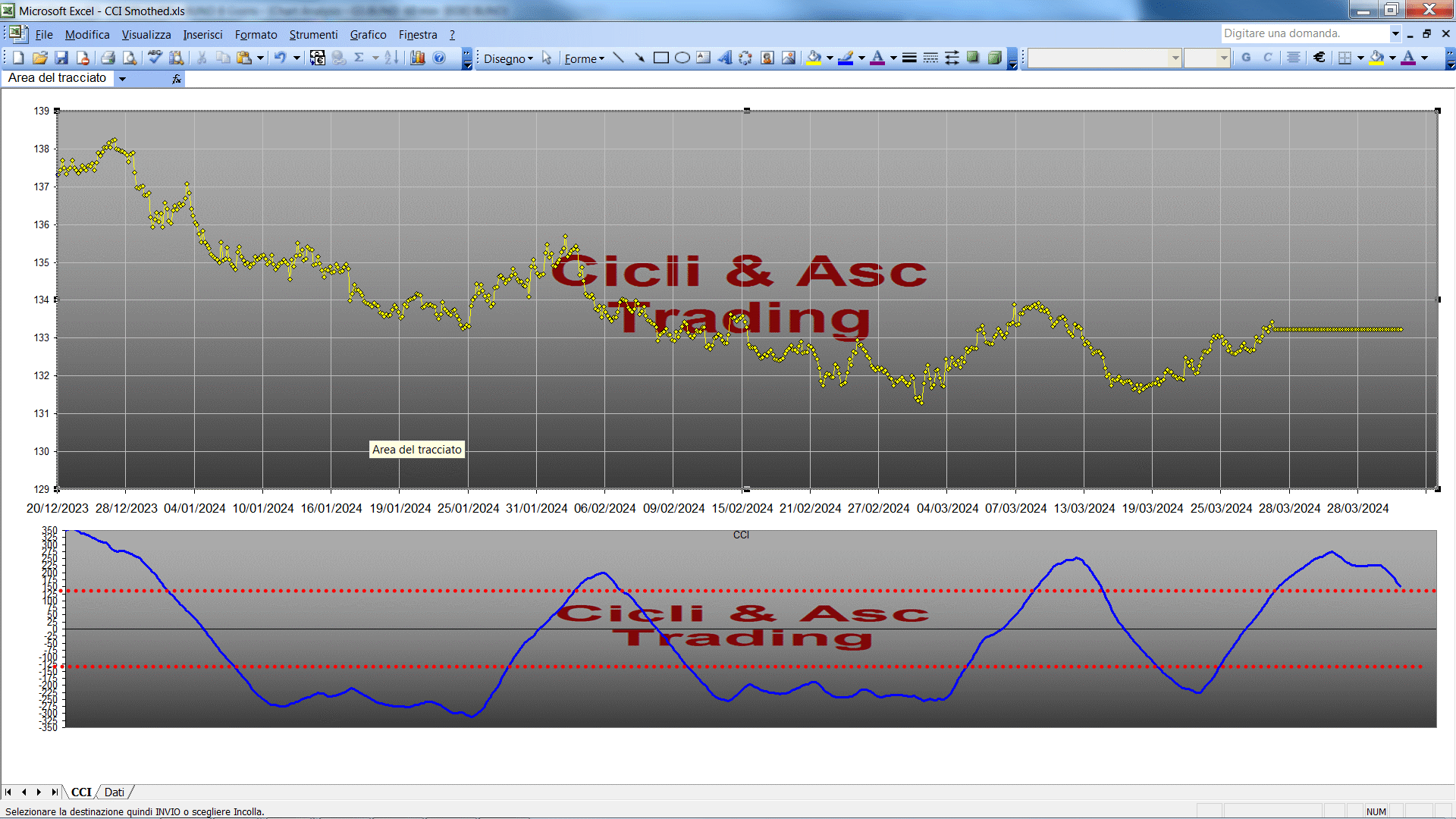Select the CCI sheet tab
This screenshot has height=819, width=1456.
coord(81,792)
